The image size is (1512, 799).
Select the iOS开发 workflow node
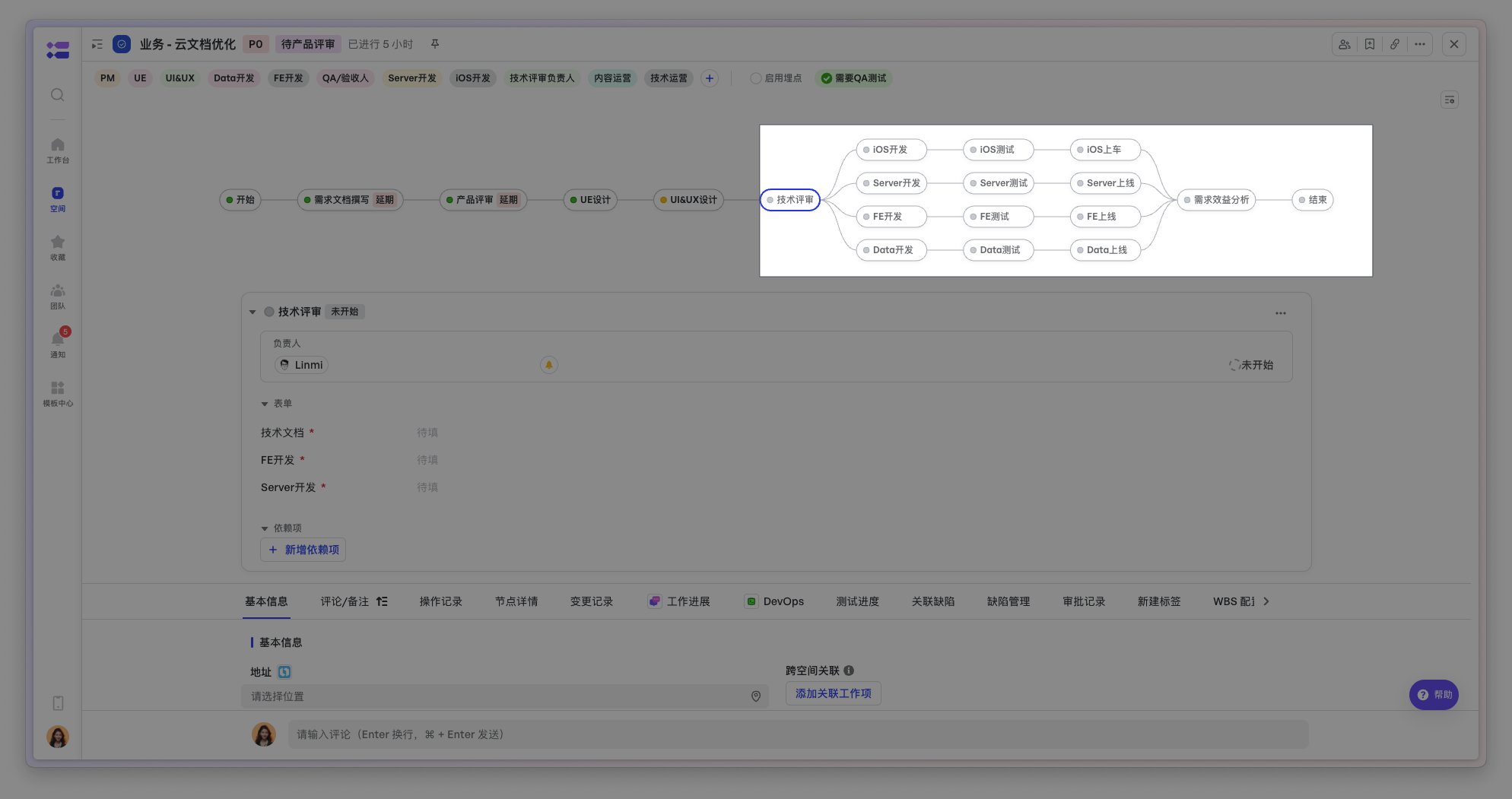pos(891,150)
